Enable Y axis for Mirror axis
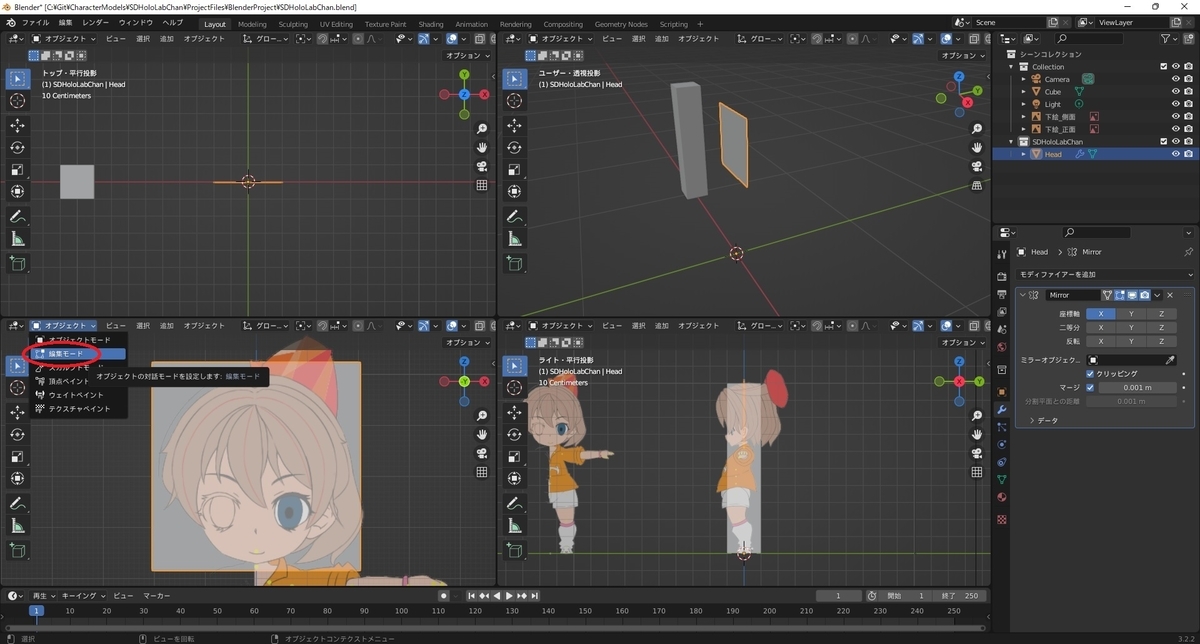Viewport: 1200px width, 644px height. pyautogui.click(x=1131, y=313)
